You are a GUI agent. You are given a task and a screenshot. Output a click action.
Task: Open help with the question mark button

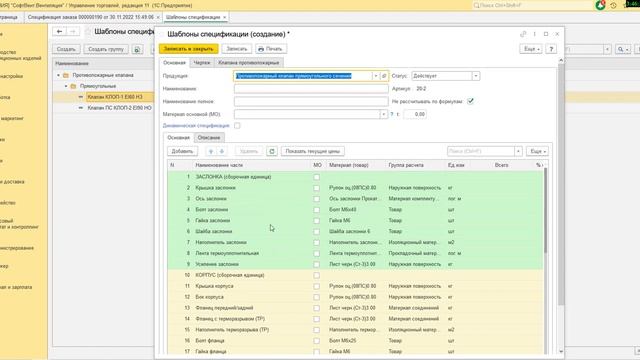point(551,49)
